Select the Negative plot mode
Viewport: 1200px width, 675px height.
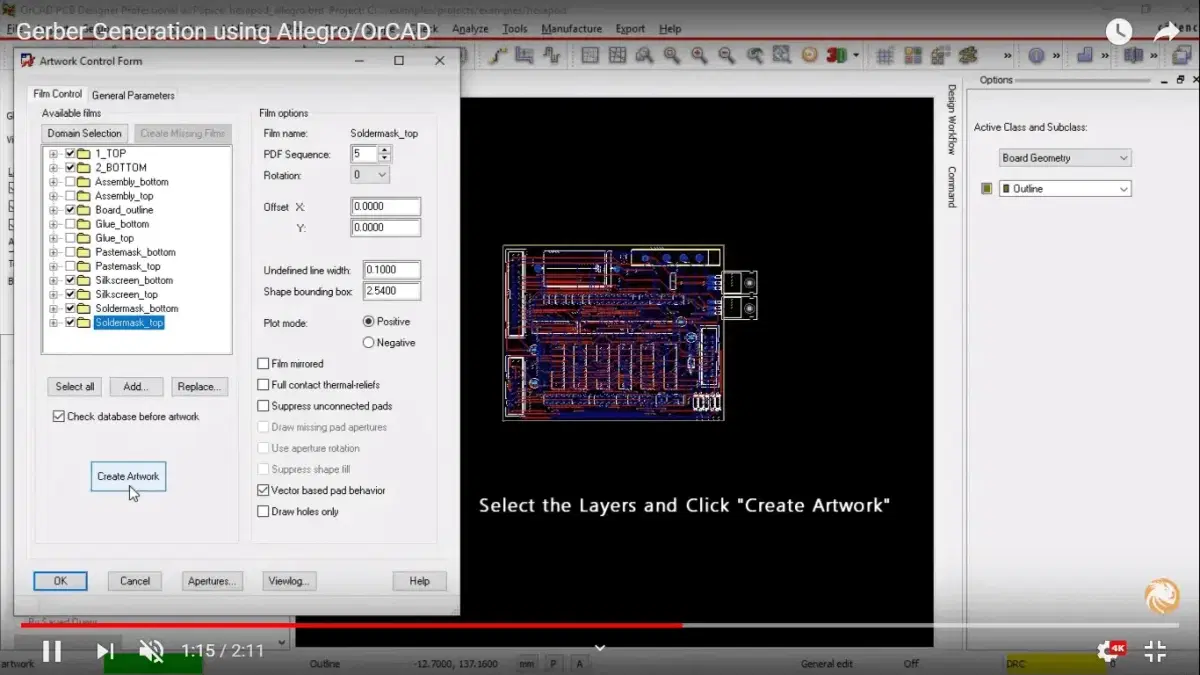coord(368,343)
